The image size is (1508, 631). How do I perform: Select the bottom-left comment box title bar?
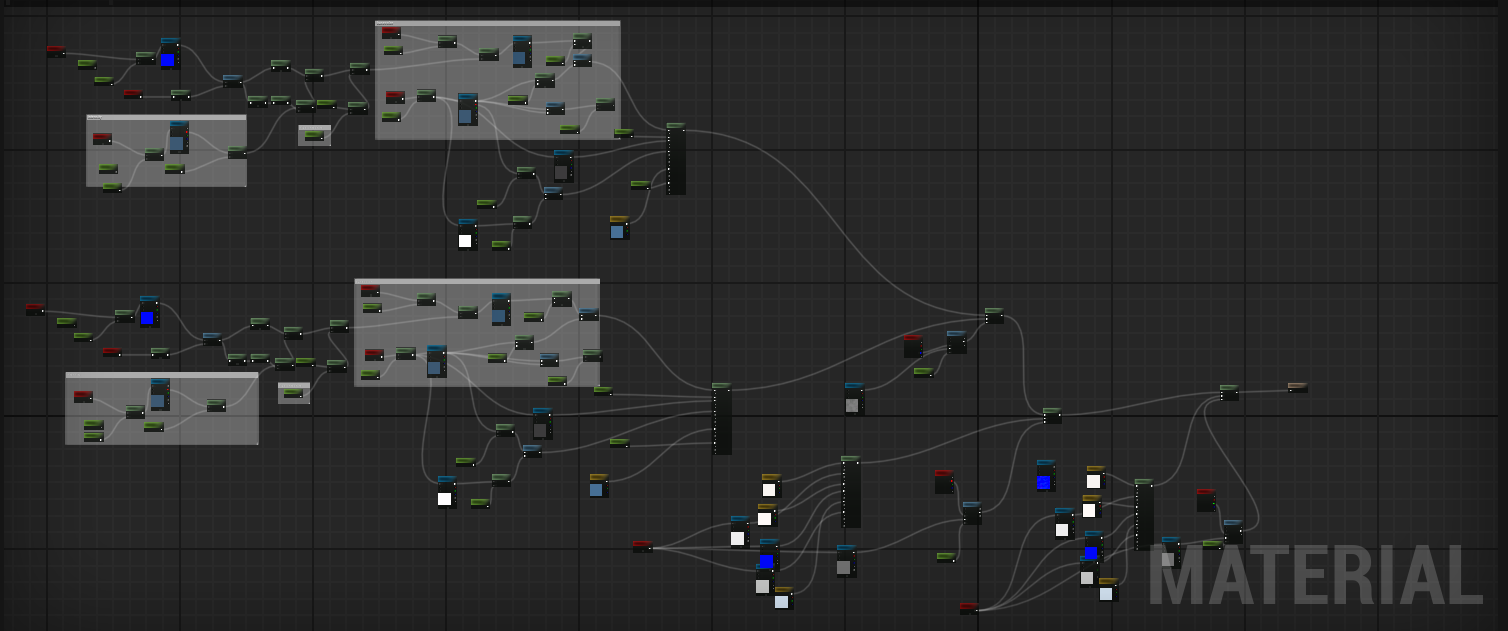tap(162, 375)
